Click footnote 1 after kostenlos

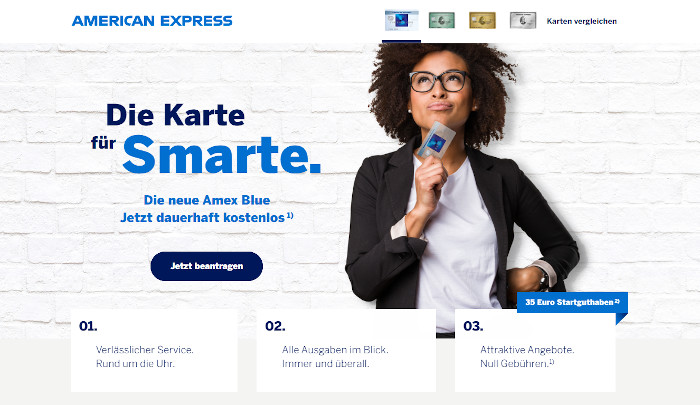(x=290, y=216)
